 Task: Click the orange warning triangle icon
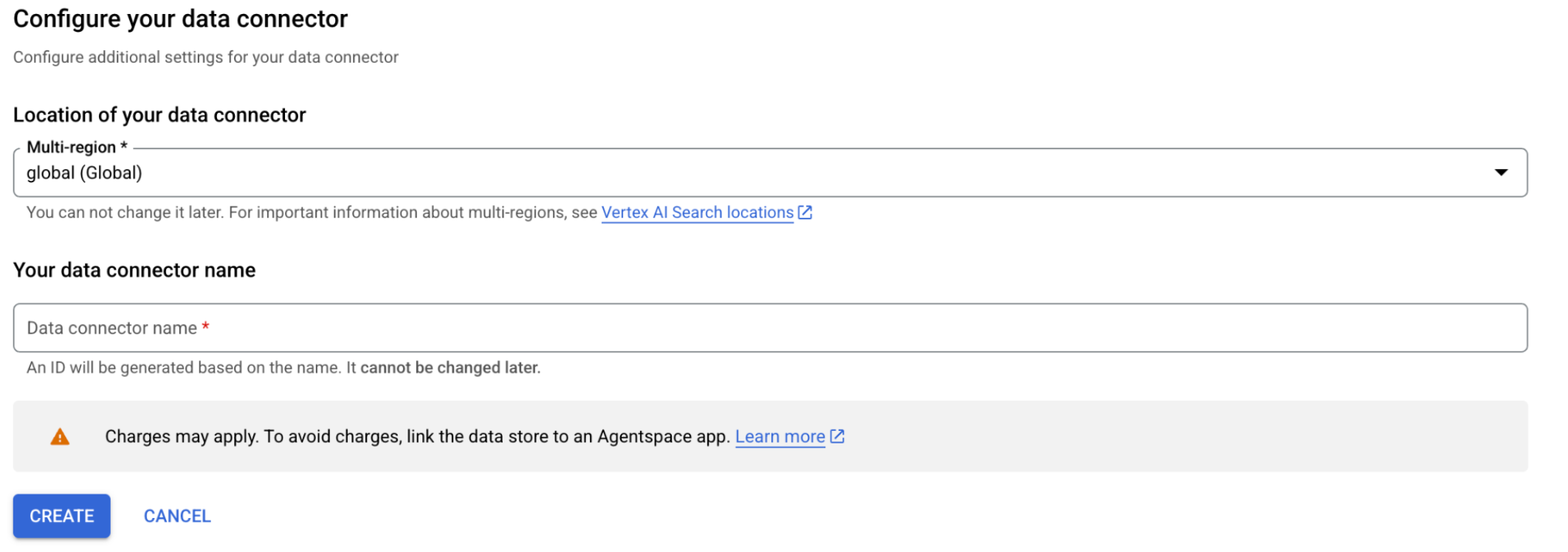pos(60,437)
